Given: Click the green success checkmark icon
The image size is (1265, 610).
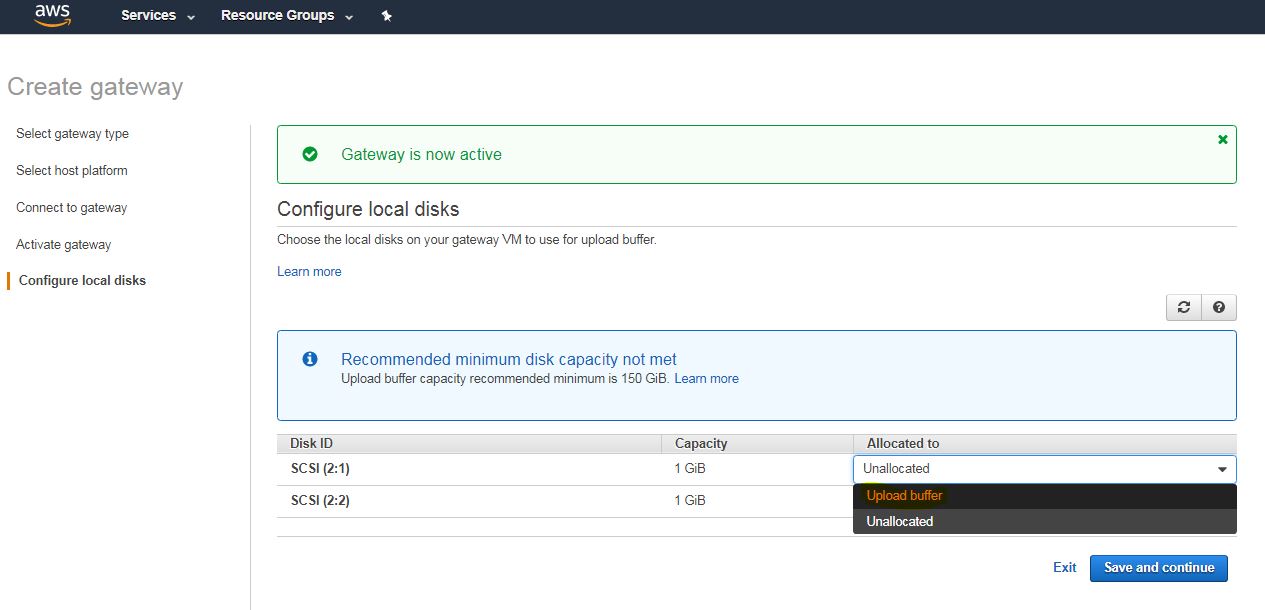Looking at the screenshot, I should (x=310, y=154).
